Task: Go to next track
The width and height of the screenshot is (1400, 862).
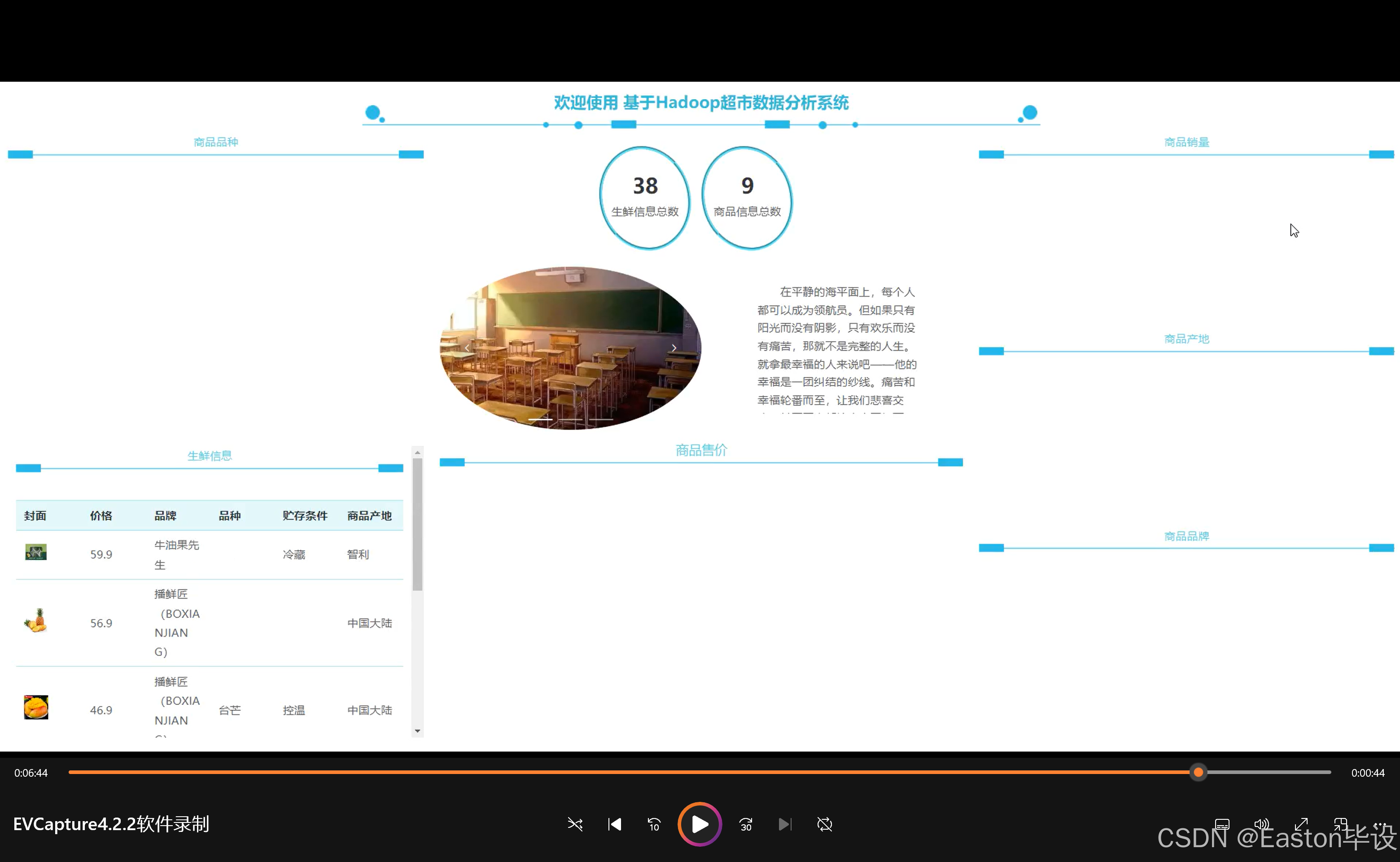Action: pos(785,824)
